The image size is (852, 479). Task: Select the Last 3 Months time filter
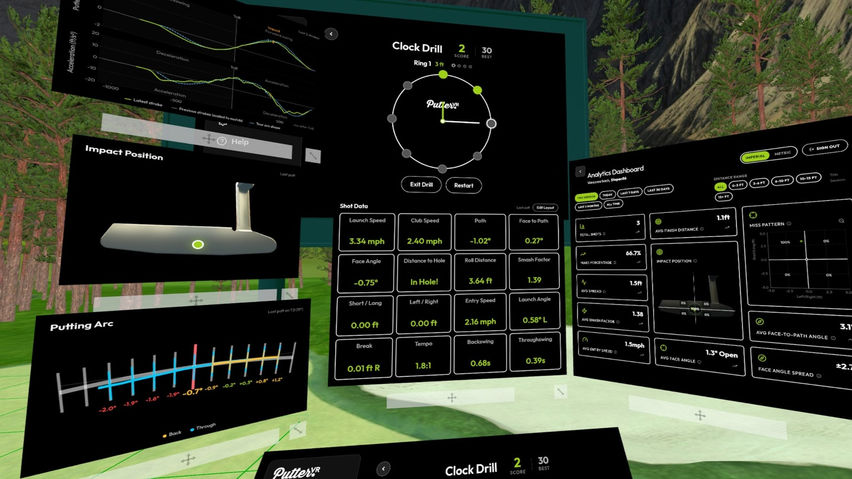[x=588, y=206]
